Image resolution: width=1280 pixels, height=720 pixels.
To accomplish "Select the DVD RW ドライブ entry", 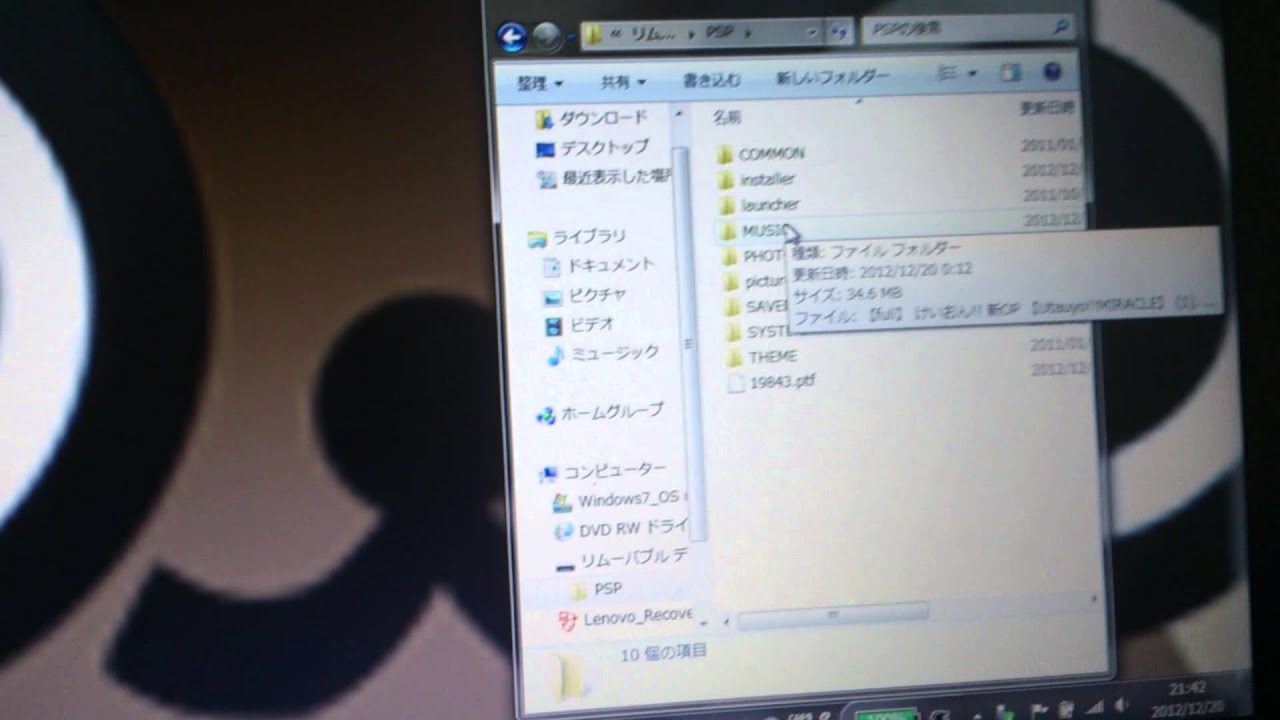I will [x=621, y=529].
